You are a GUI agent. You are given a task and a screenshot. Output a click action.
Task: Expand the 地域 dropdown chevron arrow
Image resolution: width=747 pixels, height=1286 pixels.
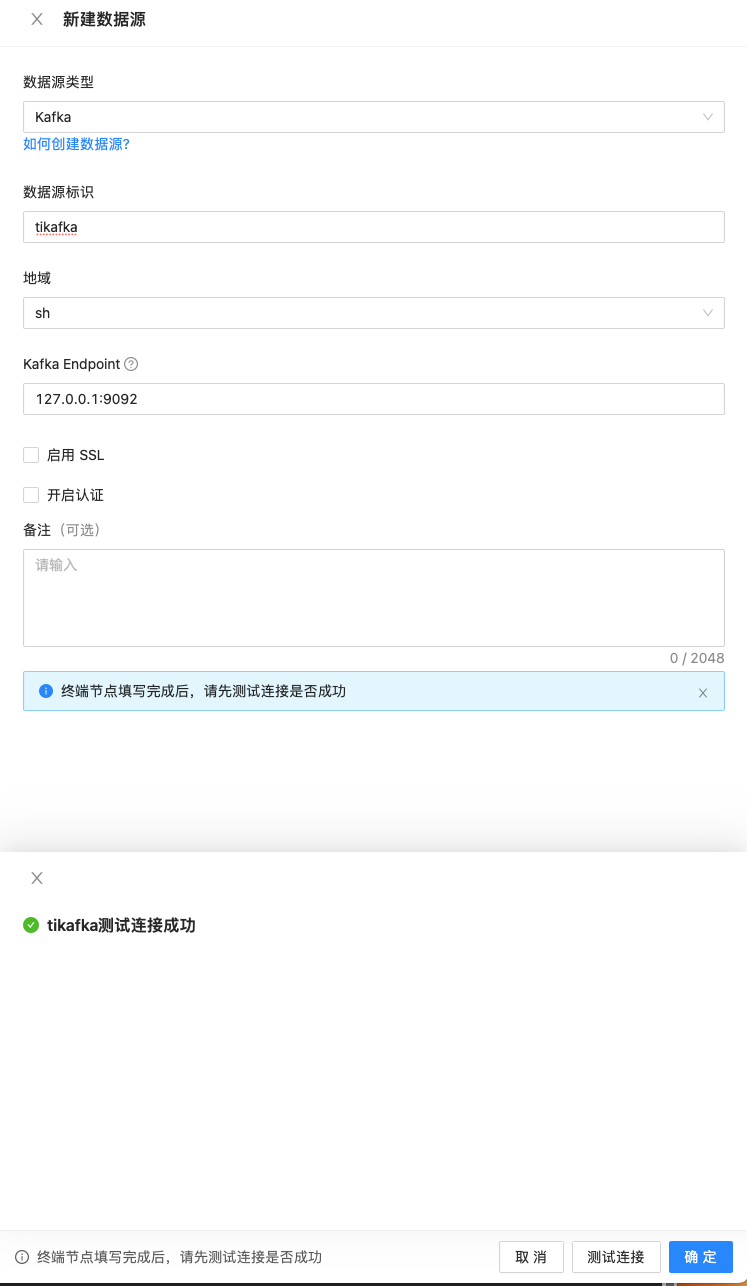coord(708,313)
